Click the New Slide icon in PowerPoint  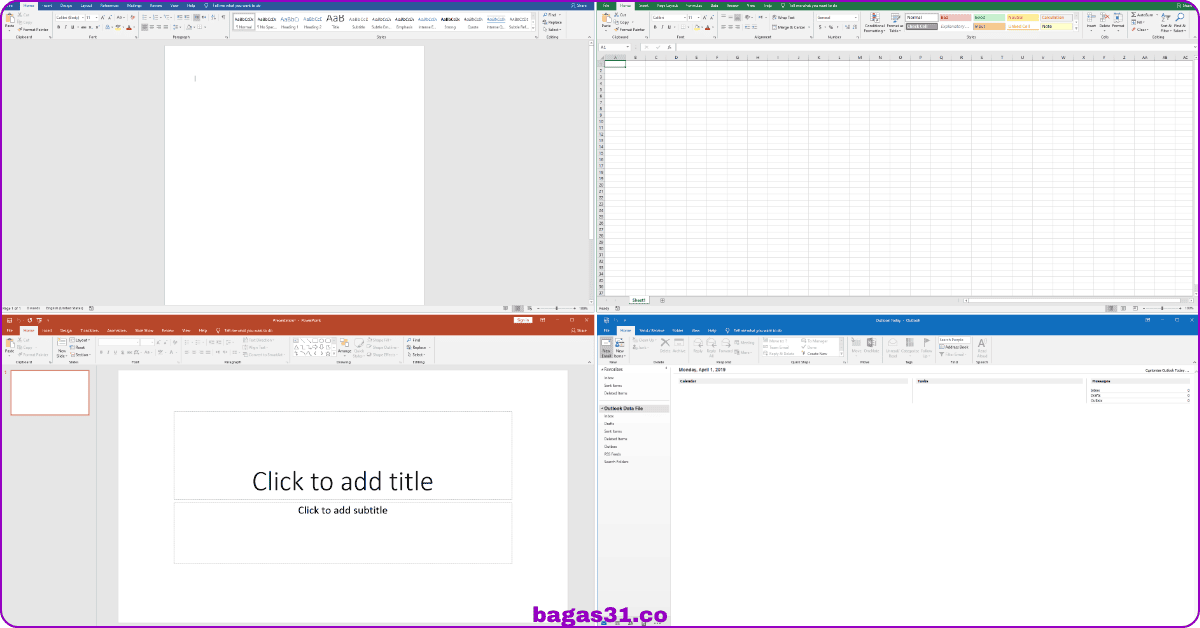coord(62,343)
